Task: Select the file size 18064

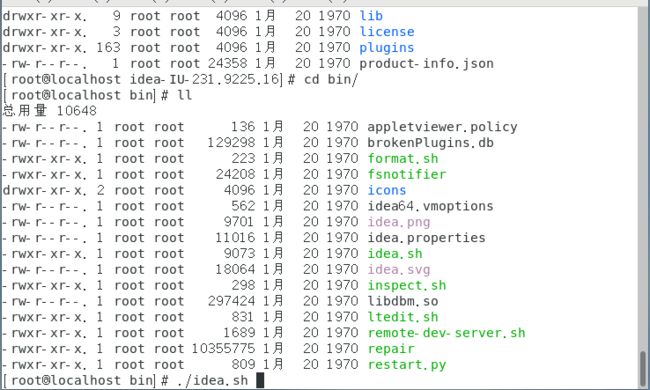Action: [235, 269]
